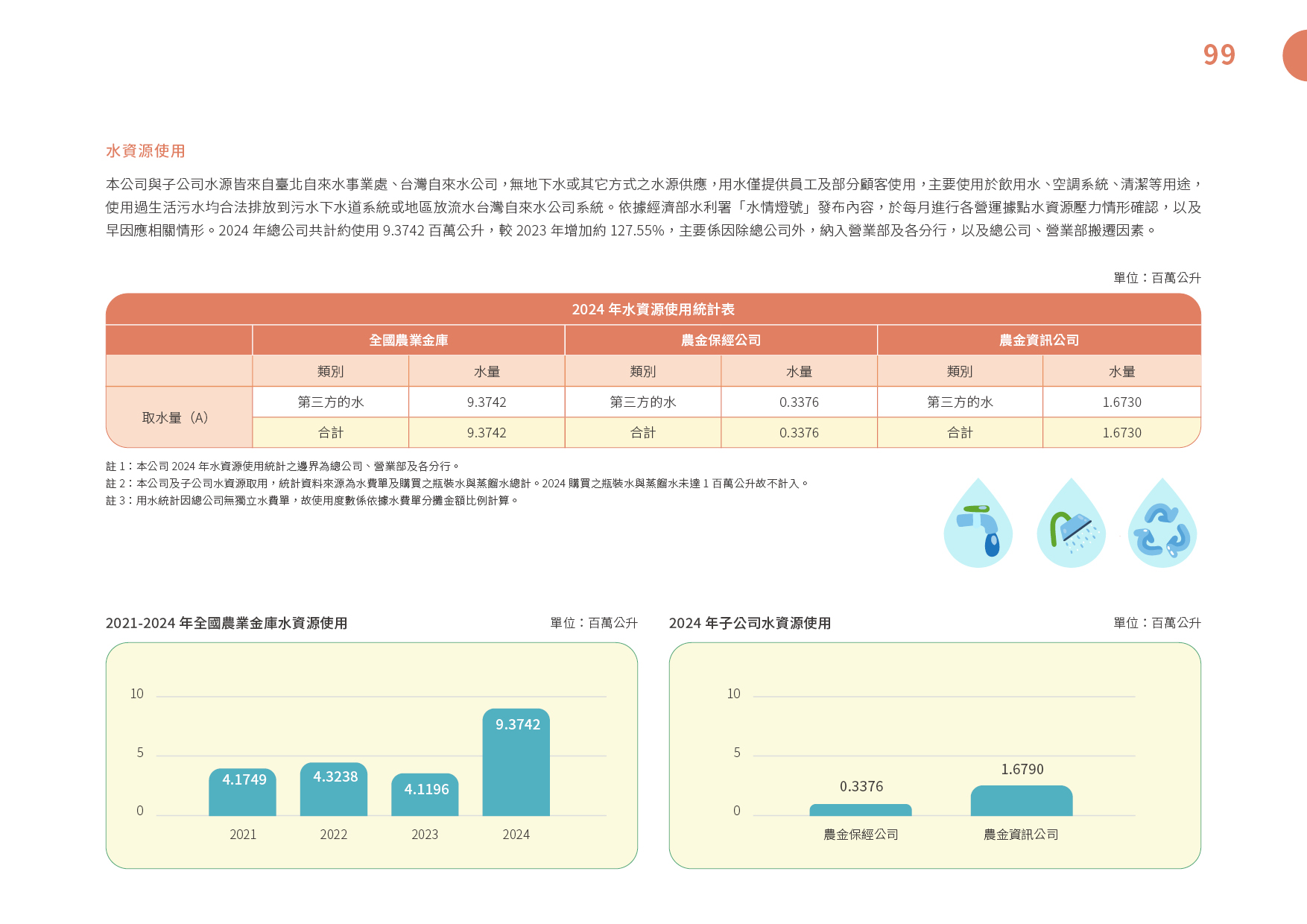Click the 9.3742 value in 第三方的水 row

487,402
